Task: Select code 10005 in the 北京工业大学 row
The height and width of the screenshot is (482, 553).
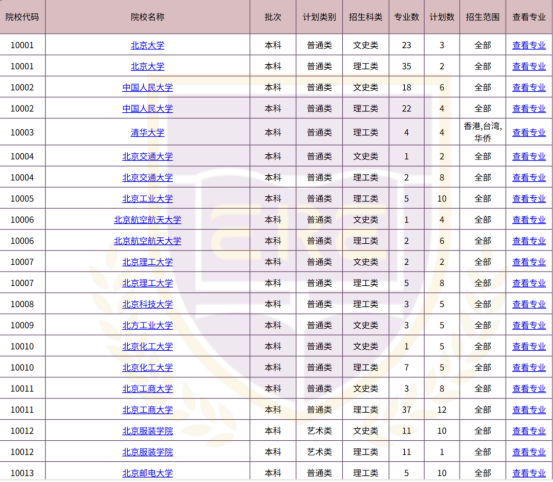Action: 22,199
